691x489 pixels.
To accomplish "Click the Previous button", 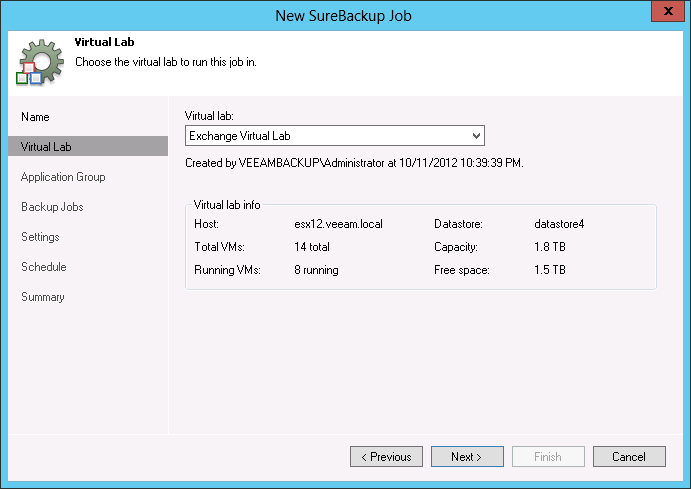I will pos(386,456).
